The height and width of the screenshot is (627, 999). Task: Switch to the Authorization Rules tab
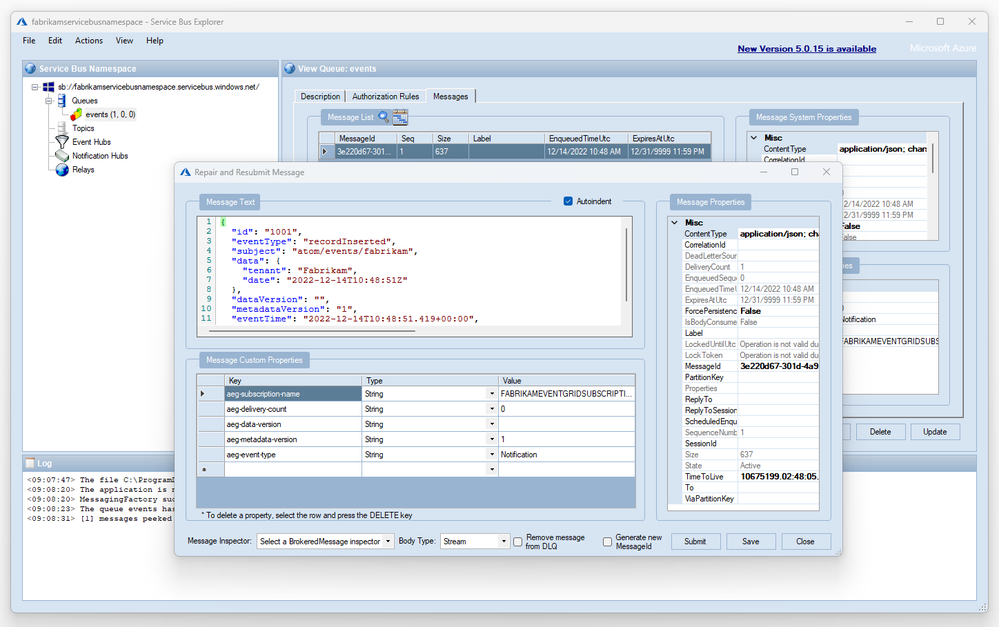click(385, 96)
